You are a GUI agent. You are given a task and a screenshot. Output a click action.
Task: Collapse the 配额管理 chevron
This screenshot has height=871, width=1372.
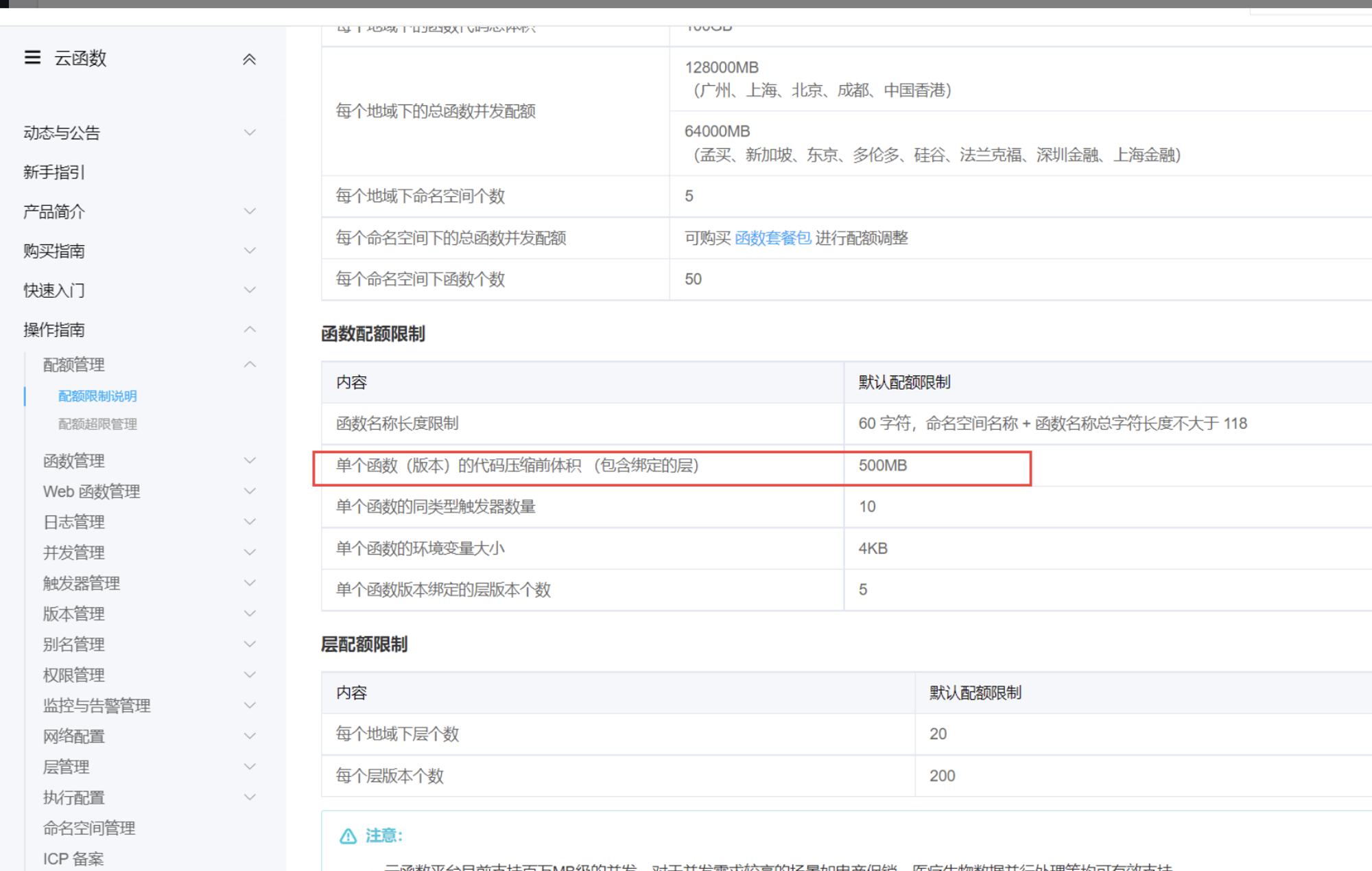pos(250,364)
